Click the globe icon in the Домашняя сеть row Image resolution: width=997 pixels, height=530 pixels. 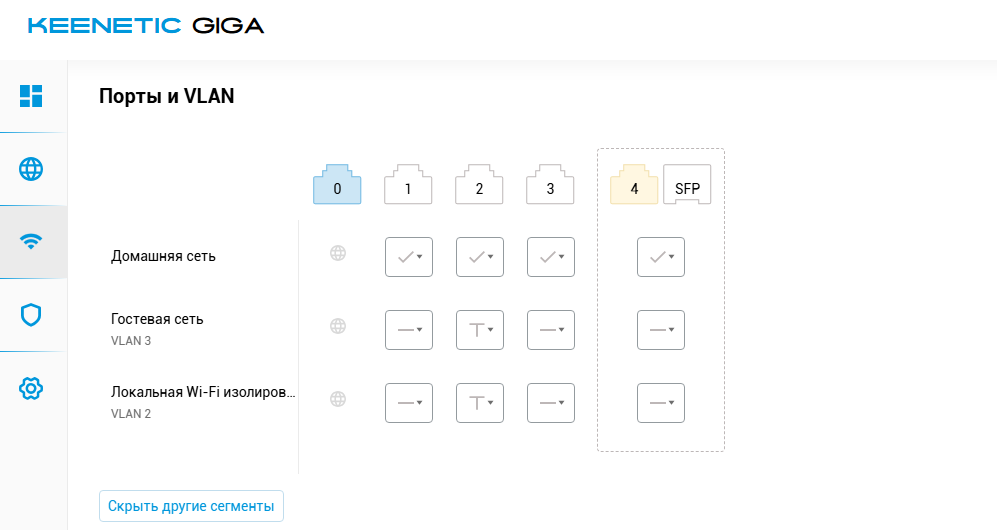(338, 254)
